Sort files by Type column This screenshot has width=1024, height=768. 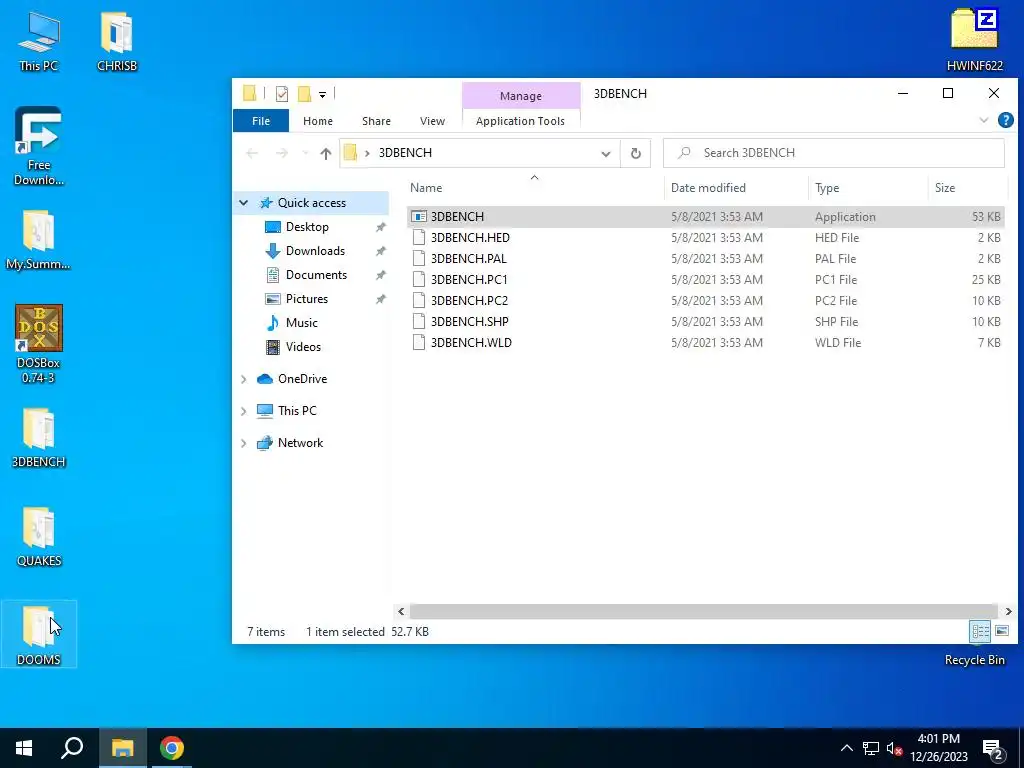coord(868,187)
